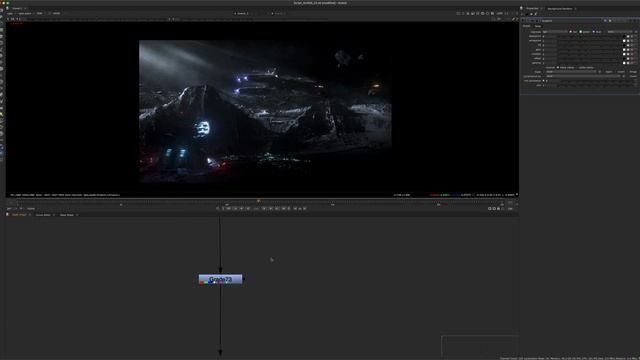640x360 pixels.
Task: Click the mix luminance slider track
Action: point(597,81)
